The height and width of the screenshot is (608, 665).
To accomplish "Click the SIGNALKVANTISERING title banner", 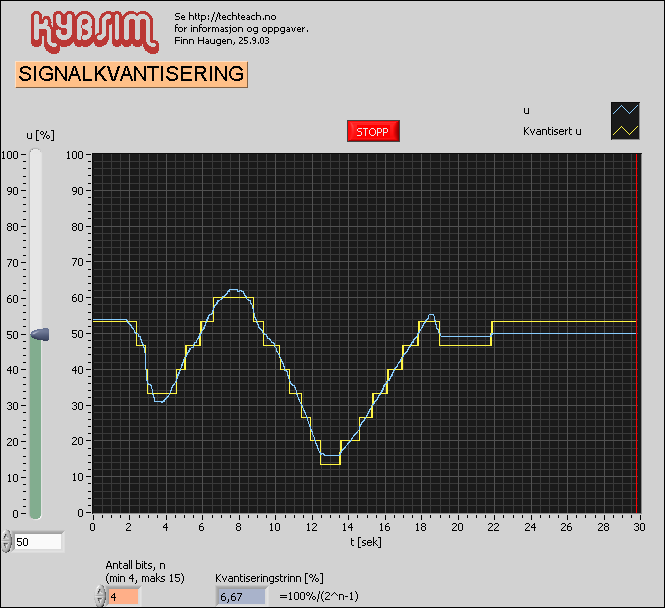I will tap(131, 74).
